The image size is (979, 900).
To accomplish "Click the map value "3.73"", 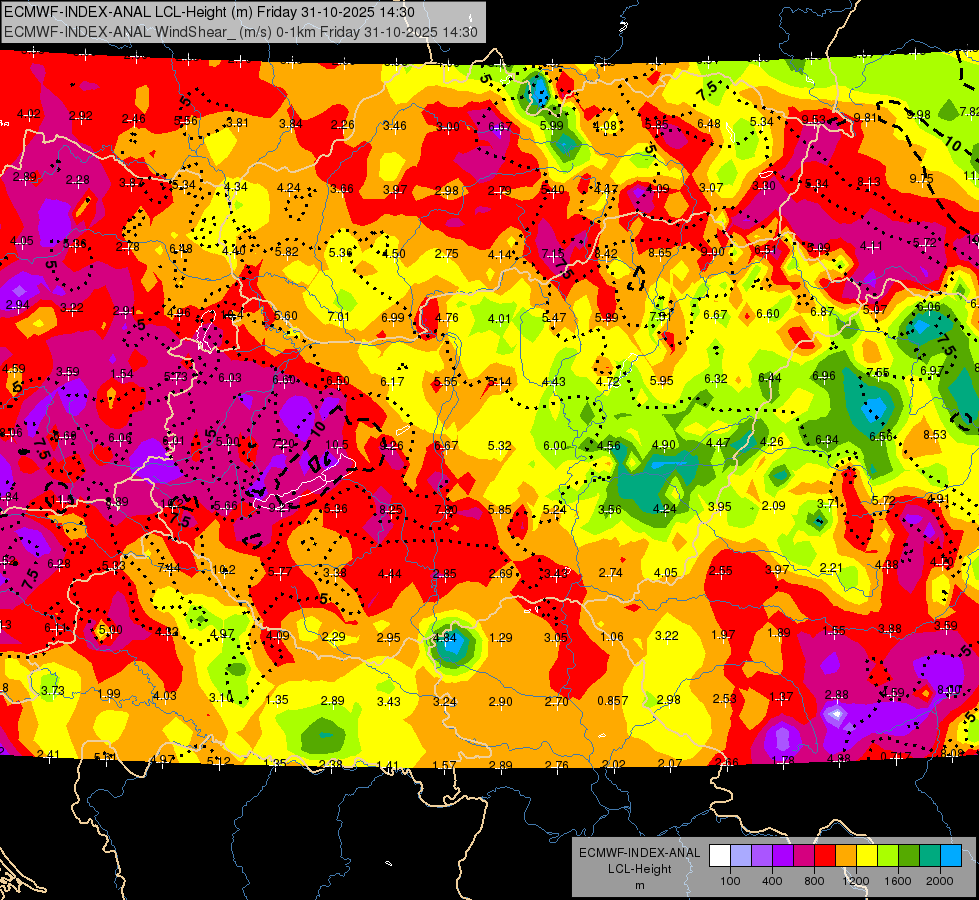I will [x=53, y=690].
